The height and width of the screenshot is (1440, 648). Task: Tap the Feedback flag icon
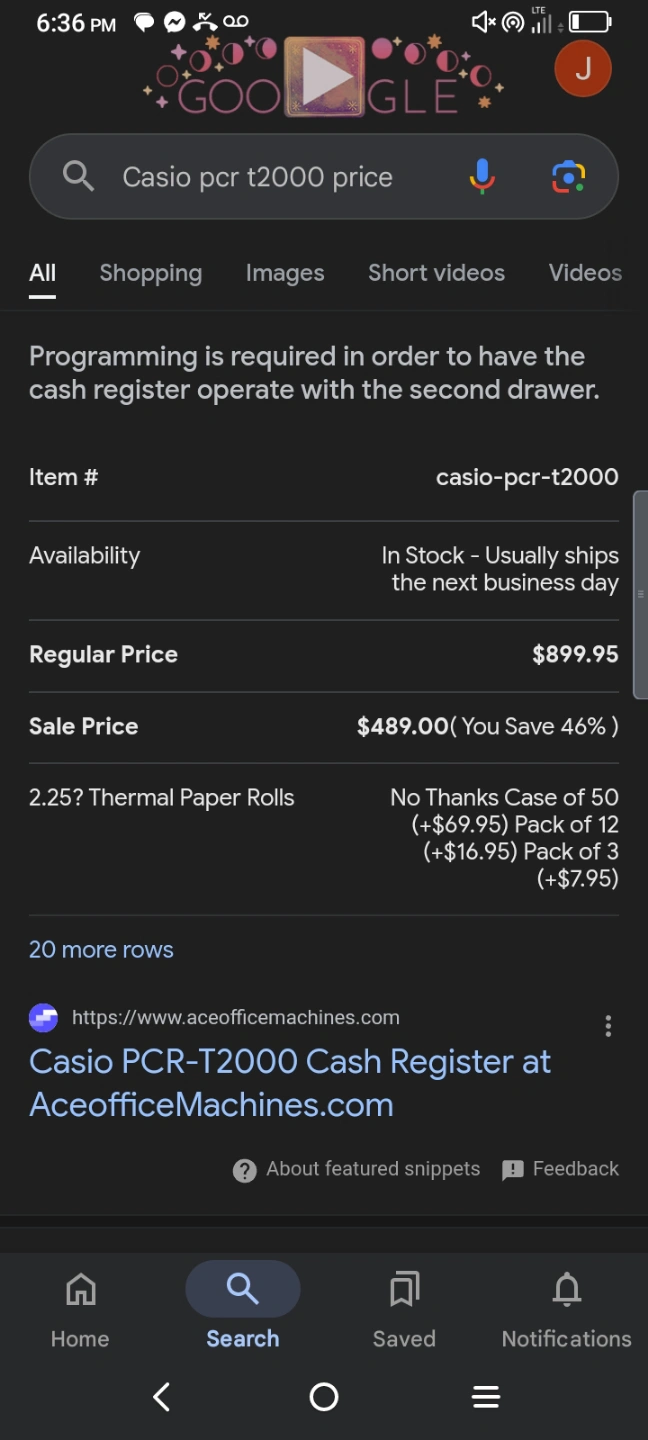[x=513, y=1170]
